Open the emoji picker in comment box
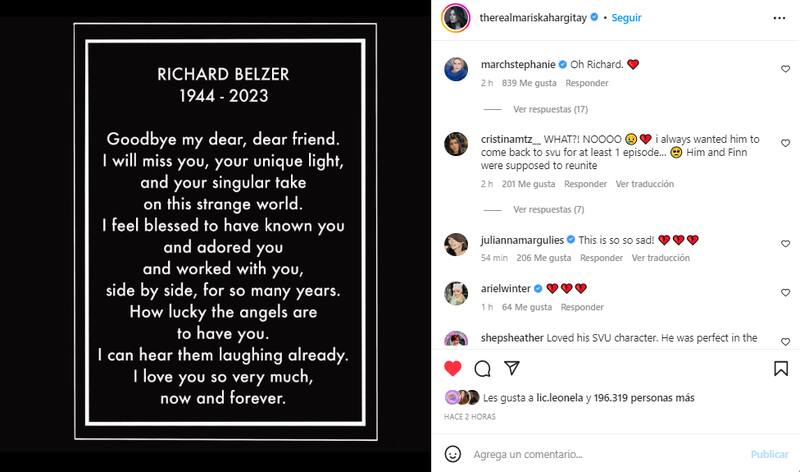The image size is (800, 472). pos(453,454)
